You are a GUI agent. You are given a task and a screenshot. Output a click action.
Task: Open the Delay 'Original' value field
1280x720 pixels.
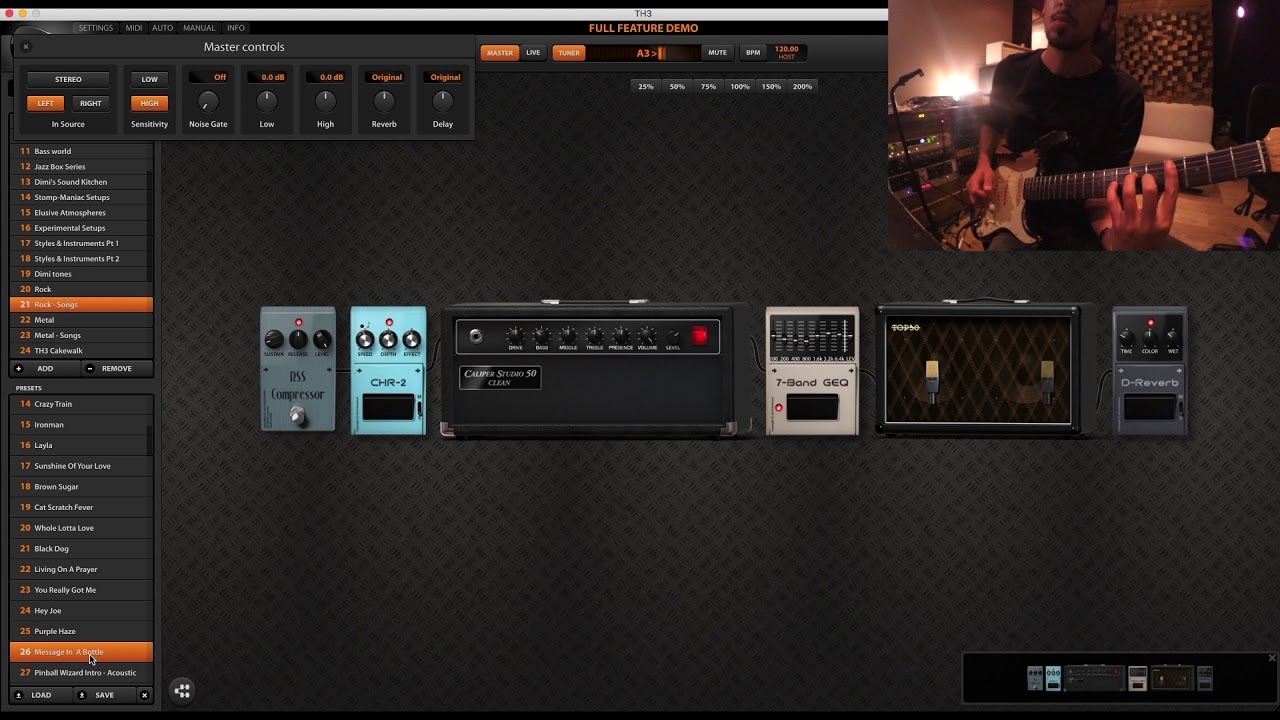(445, 77)
